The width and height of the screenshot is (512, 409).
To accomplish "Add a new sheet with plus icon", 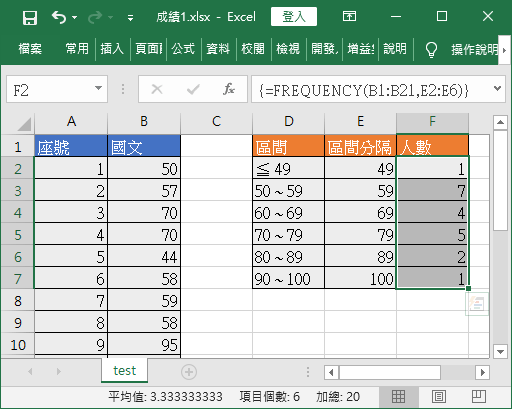I will click(x=189, y=372).
